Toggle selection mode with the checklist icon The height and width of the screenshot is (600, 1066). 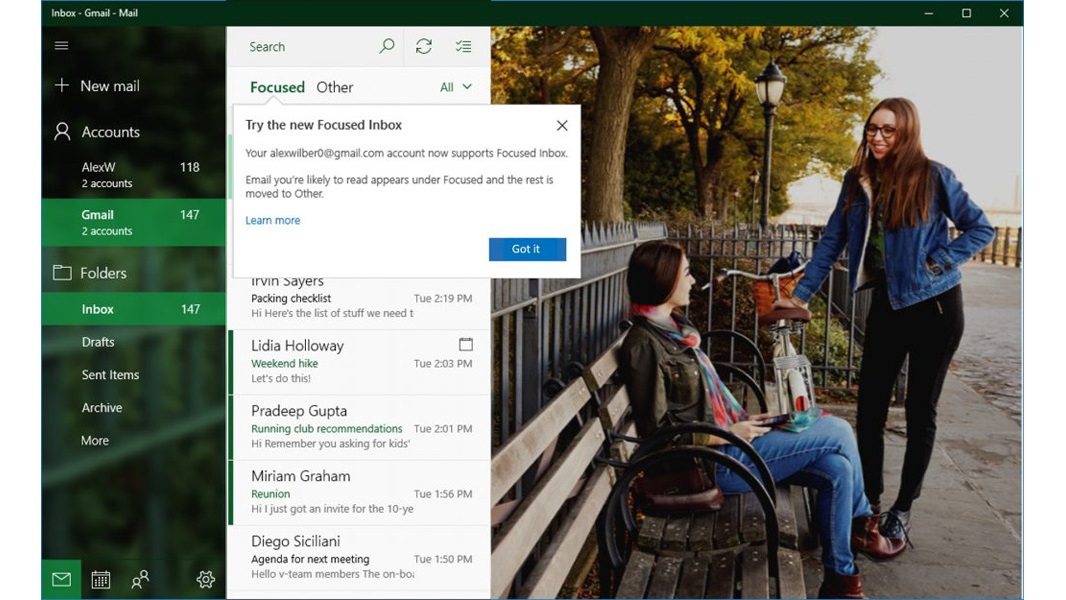point(462,46)
